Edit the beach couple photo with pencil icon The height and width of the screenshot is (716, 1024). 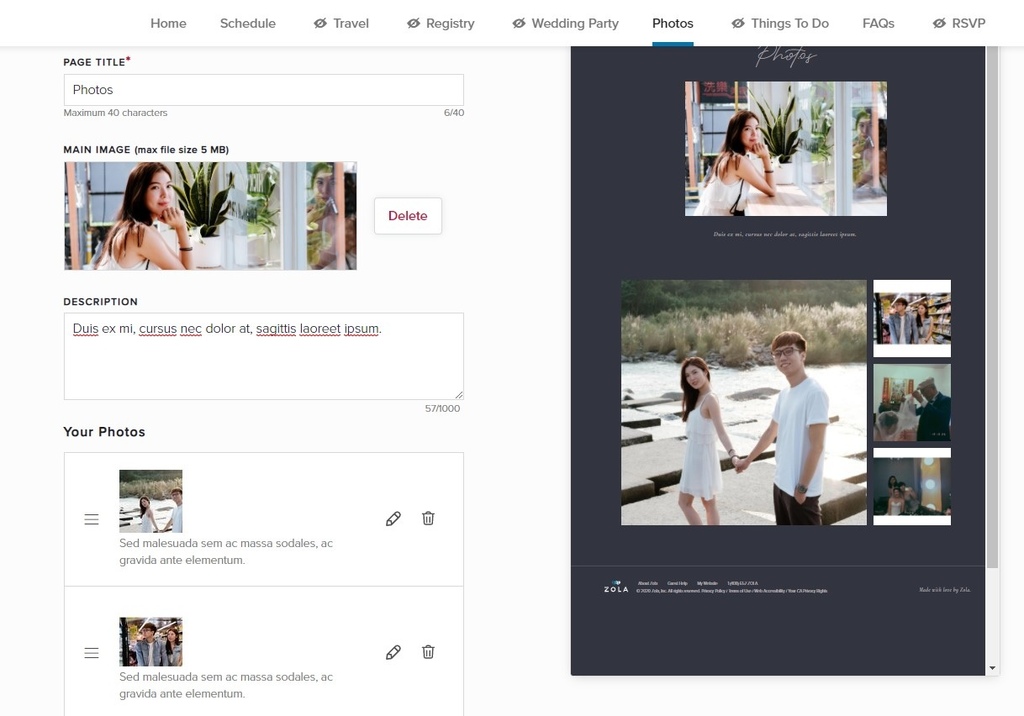[x=393, y=519]
